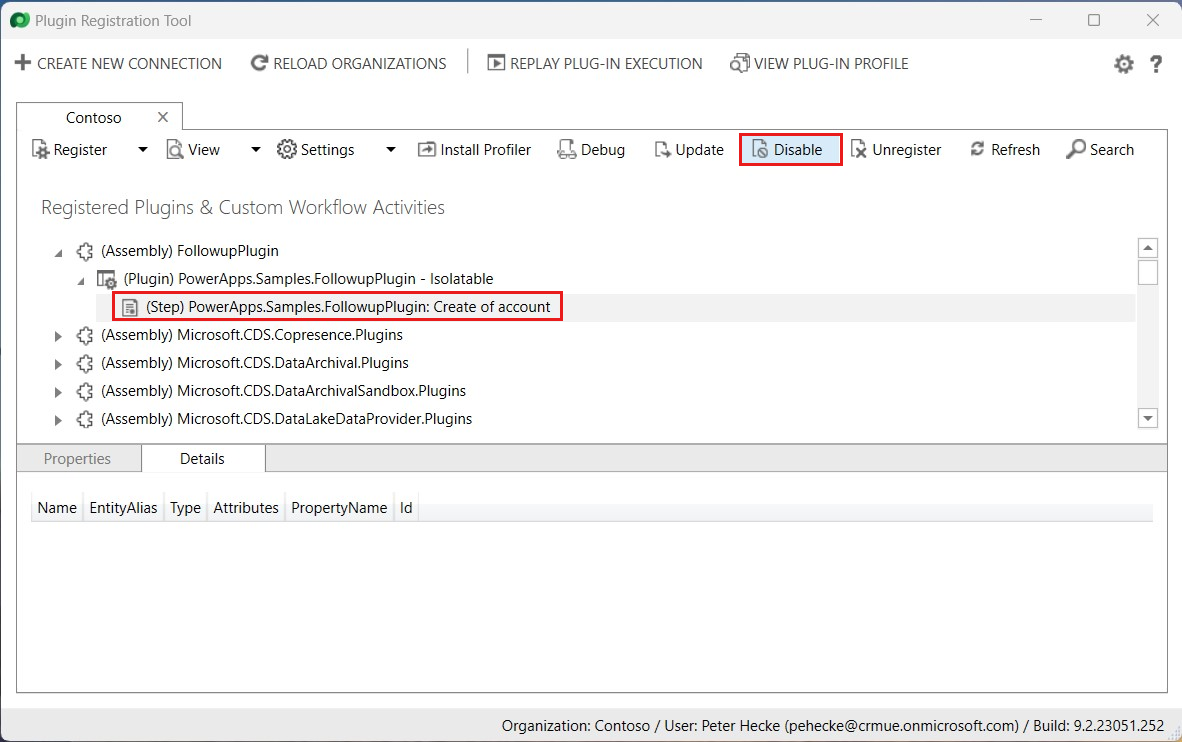1182x742 pixels.
Task: Click RELOAD ORGANIZATIONS
Action: coord(350,63)
